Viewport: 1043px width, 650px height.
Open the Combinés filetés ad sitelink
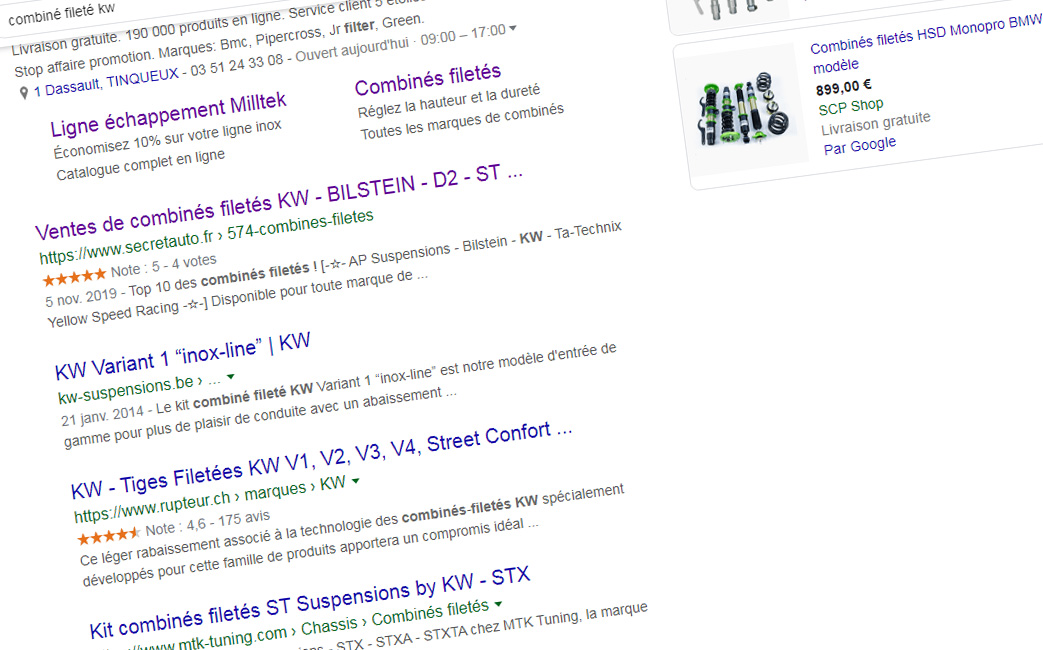(x=428, y=79)
